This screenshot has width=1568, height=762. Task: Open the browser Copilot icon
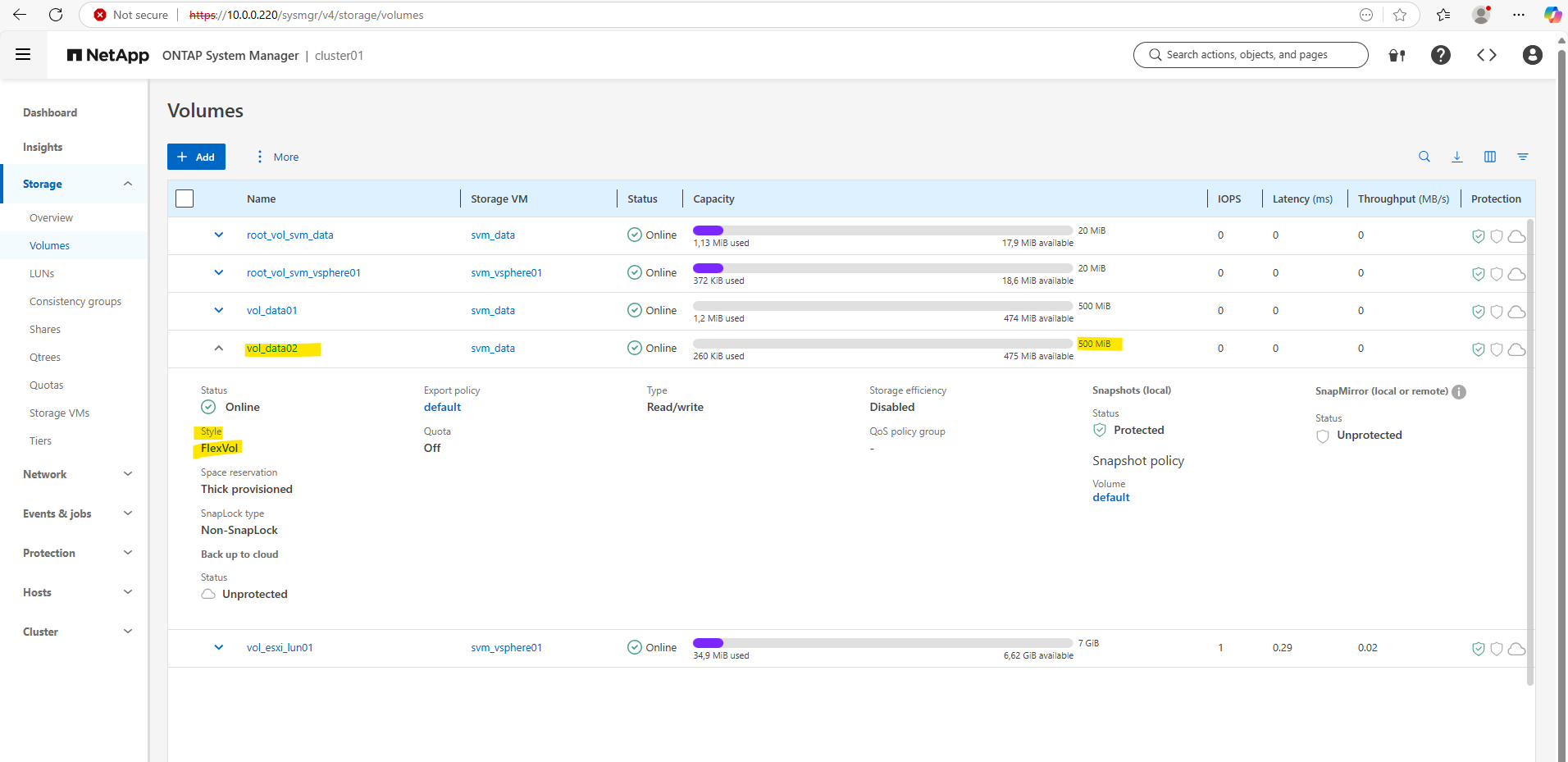1552,15
